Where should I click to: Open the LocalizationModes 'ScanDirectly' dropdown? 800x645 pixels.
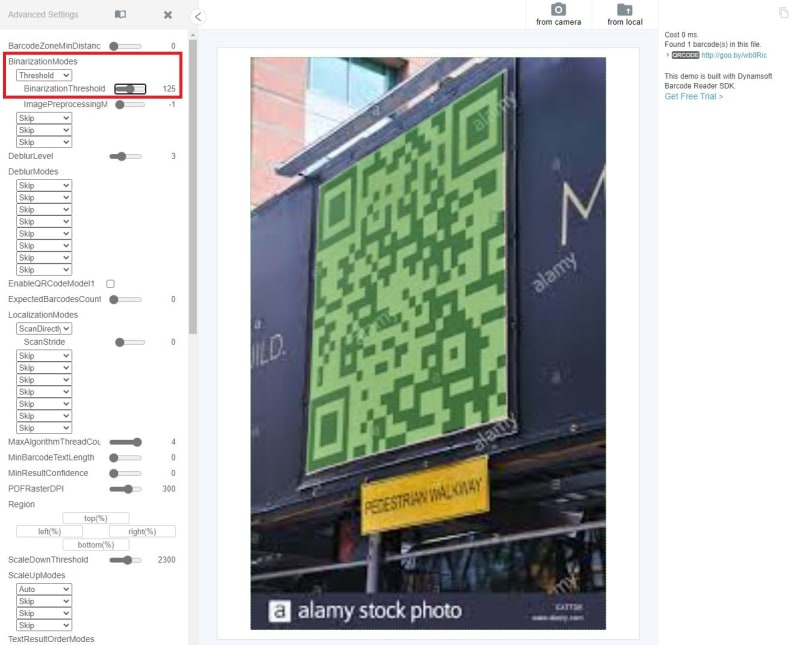click(44, 329)
